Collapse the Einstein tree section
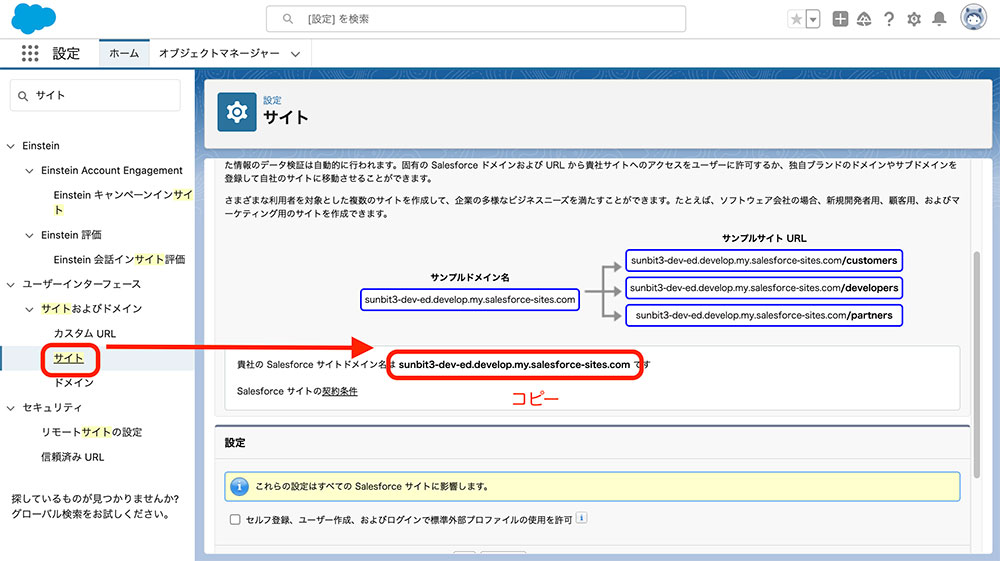Image resolution: width=1000 pixels, height=561 pixels. click(x=10, y=146)
